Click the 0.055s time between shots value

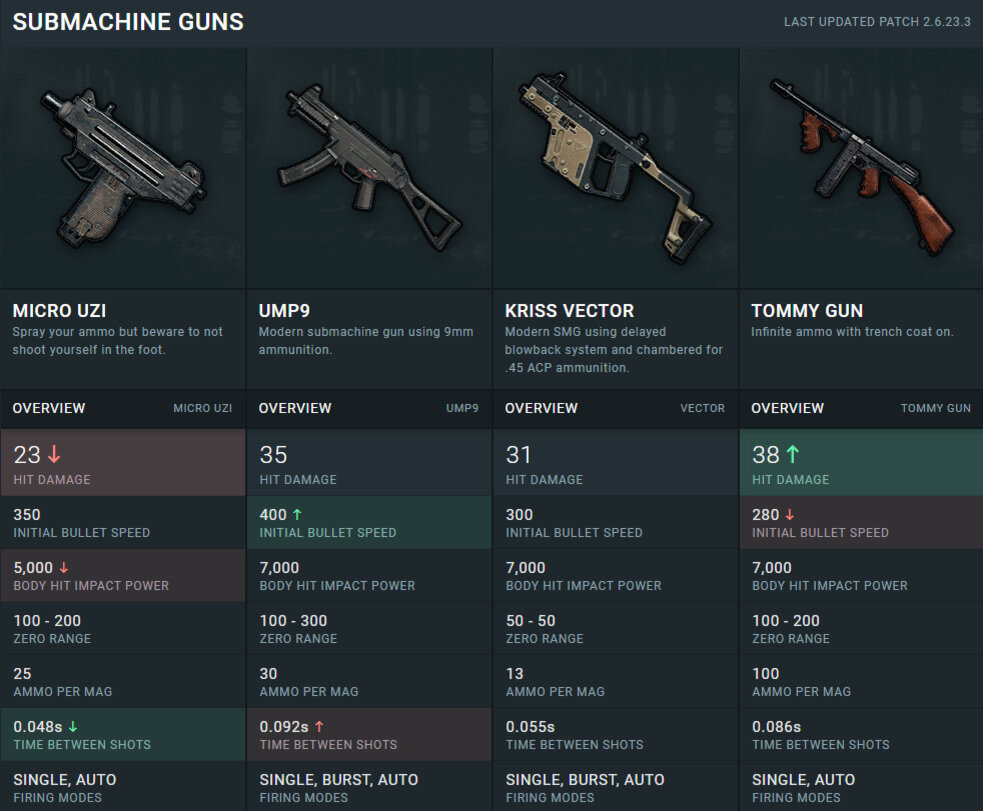tap(530, 727)
